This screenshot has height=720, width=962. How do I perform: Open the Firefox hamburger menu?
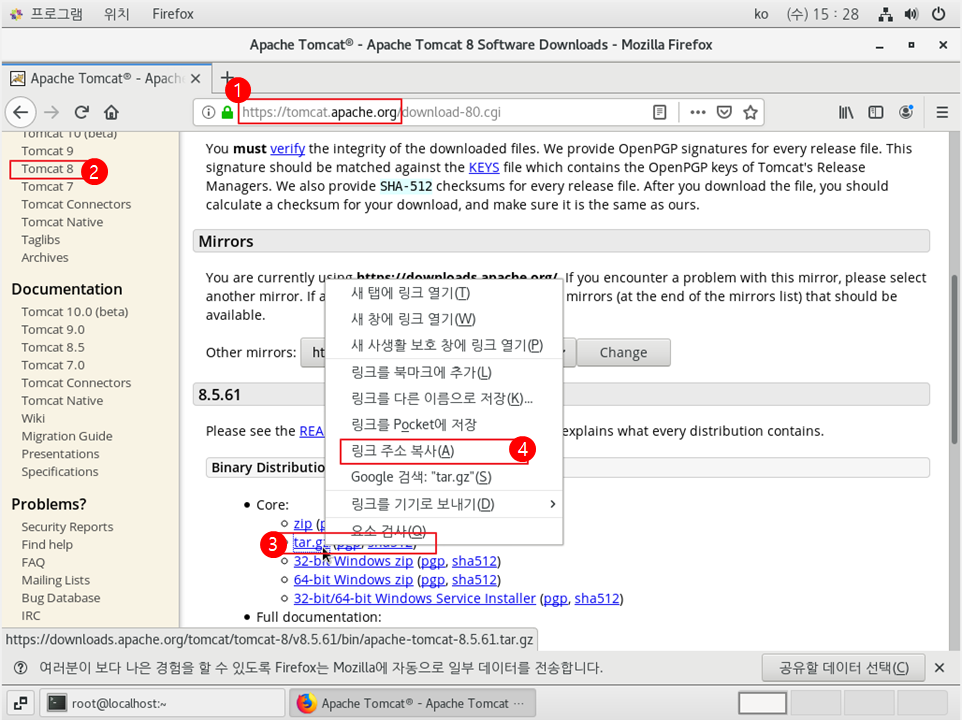coord(942,112)
